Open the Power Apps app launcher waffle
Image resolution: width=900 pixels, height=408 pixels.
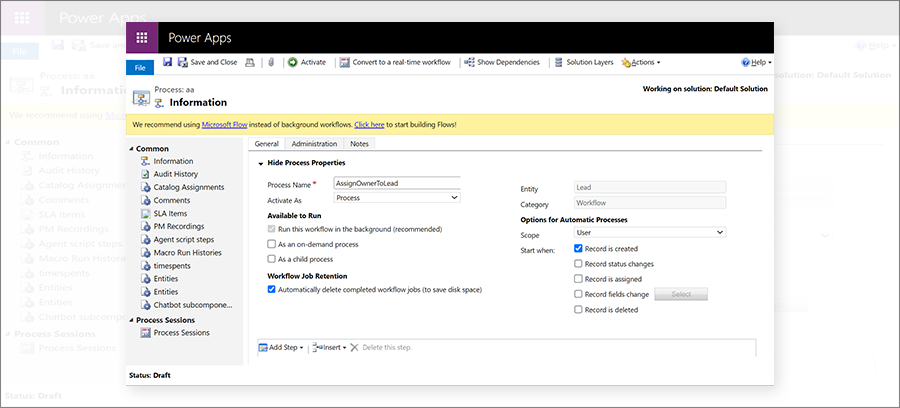click(142, 38)
